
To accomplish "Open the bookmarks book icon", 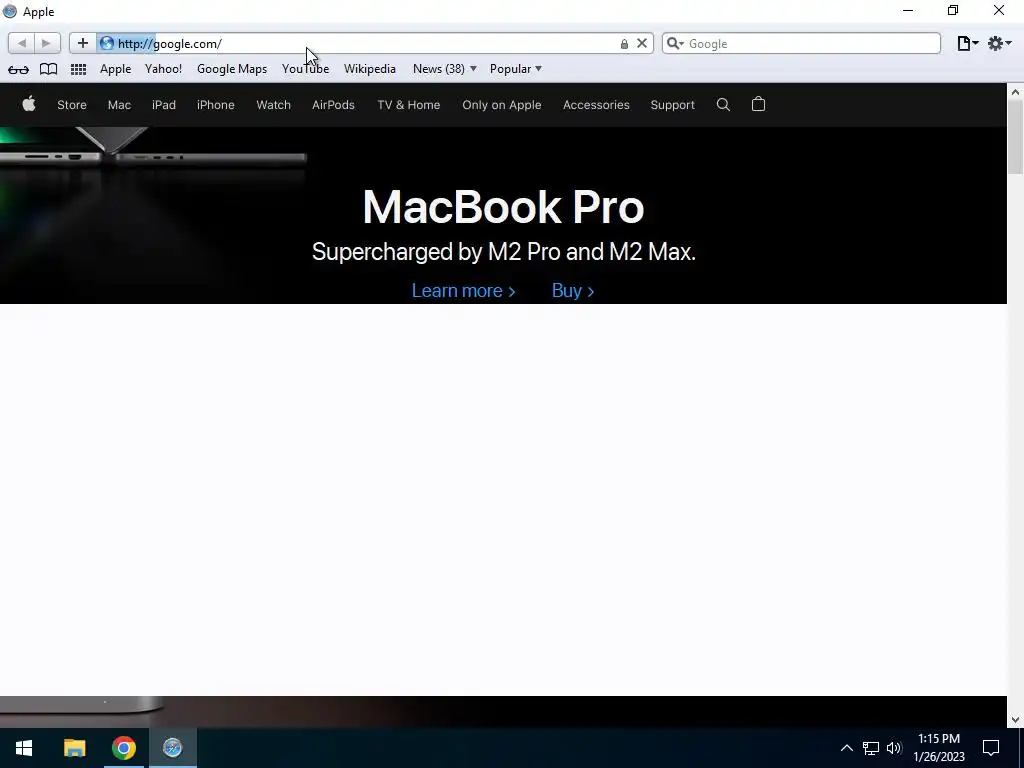I will (48, 69).
